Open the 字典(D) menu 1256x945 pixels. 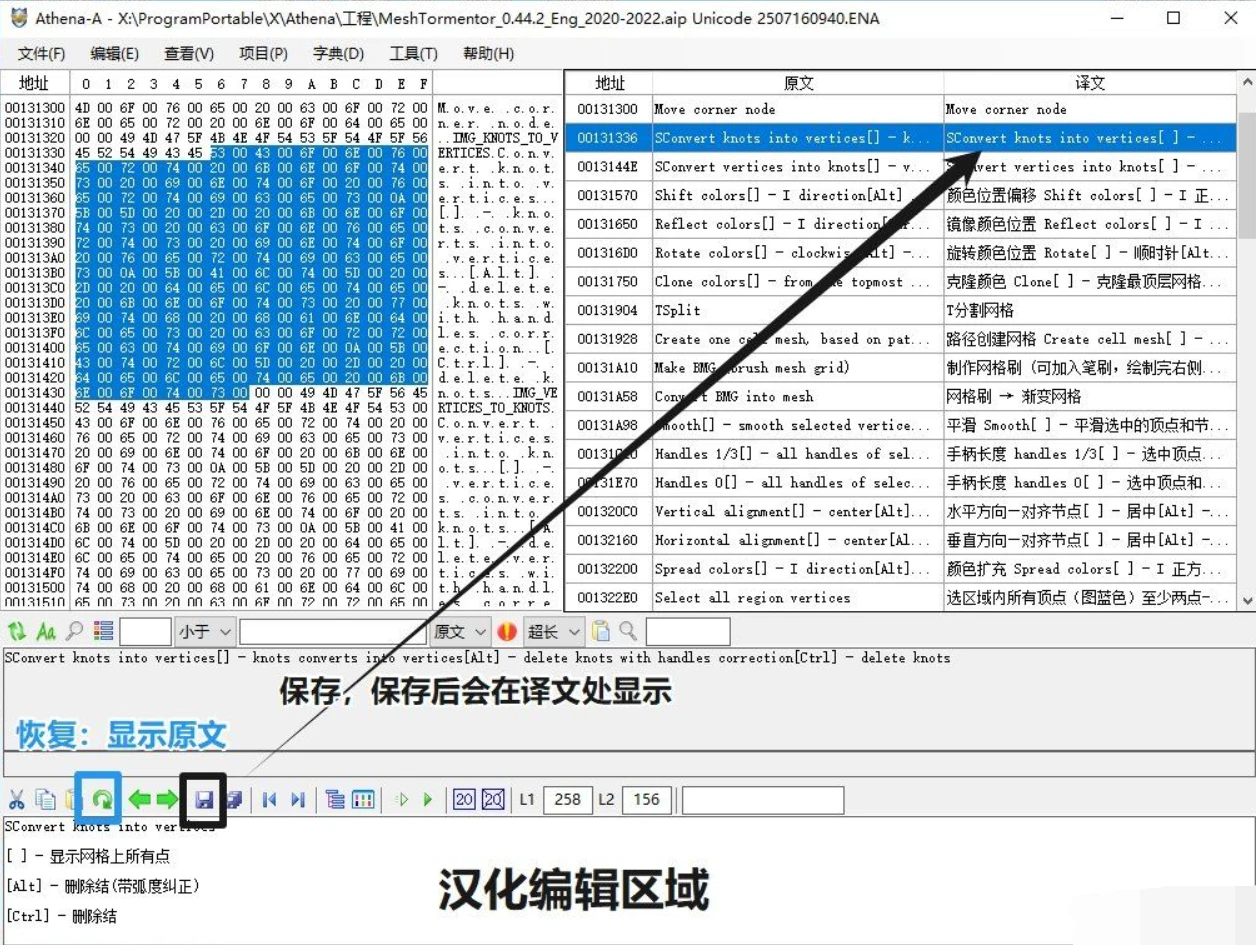[x=338, y=53]
